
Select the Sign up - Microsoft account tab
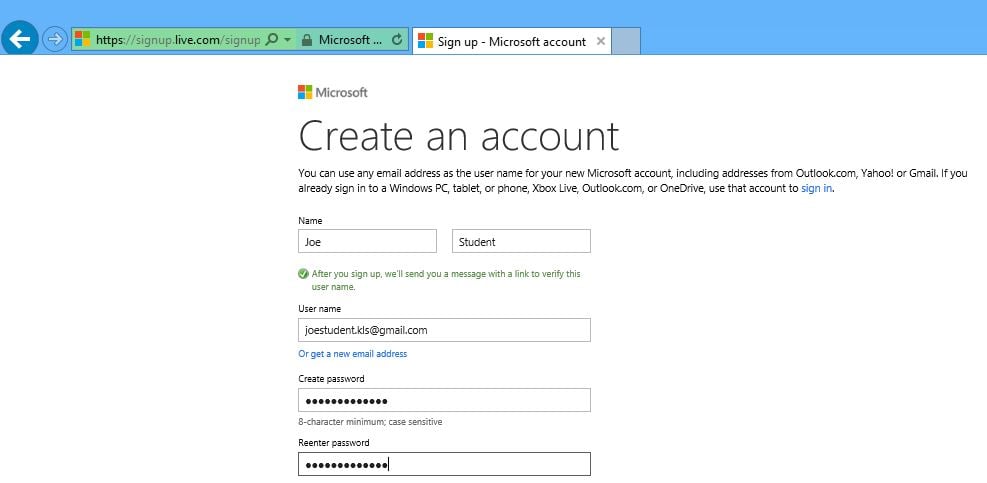pos(511,41)
